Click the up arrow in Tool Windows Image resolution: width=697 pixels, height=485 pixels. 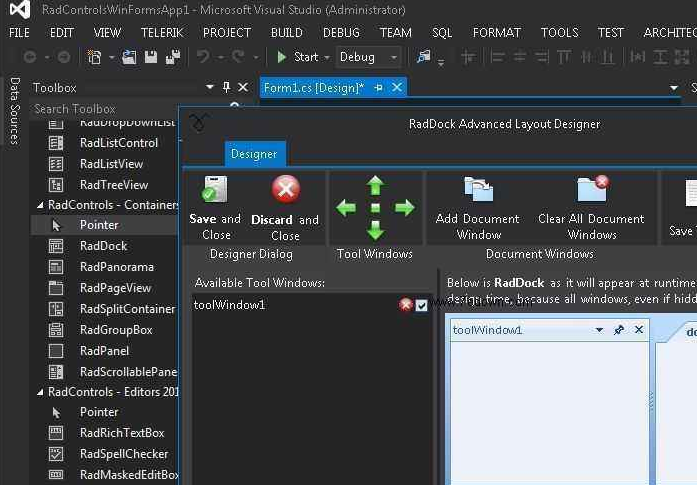click(375, 185)
